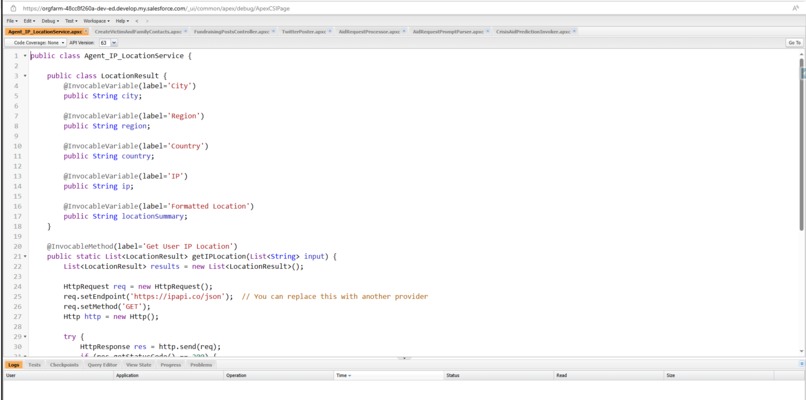Screen dimensions: 806x400
Task: Select the Tests tab
Action: (34, 365)
